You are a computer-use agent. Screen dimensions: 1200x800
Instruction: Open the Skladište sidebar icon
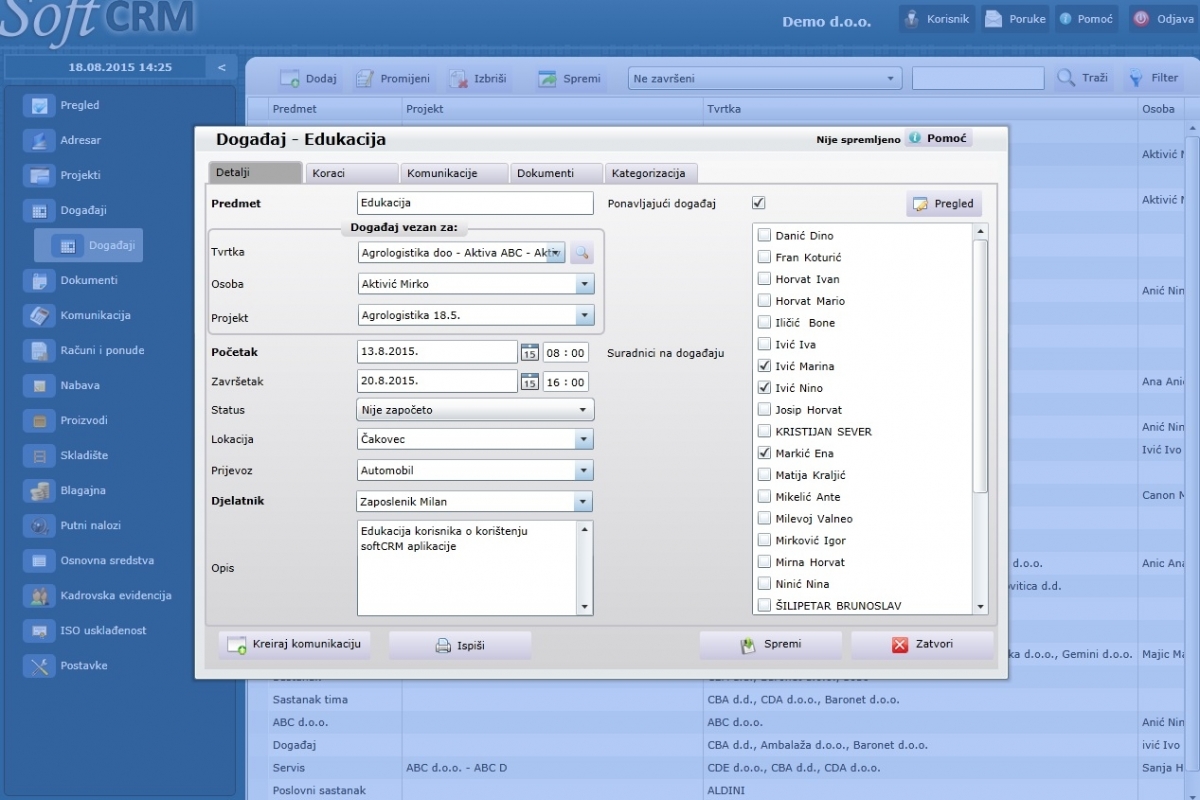[39, 456]
